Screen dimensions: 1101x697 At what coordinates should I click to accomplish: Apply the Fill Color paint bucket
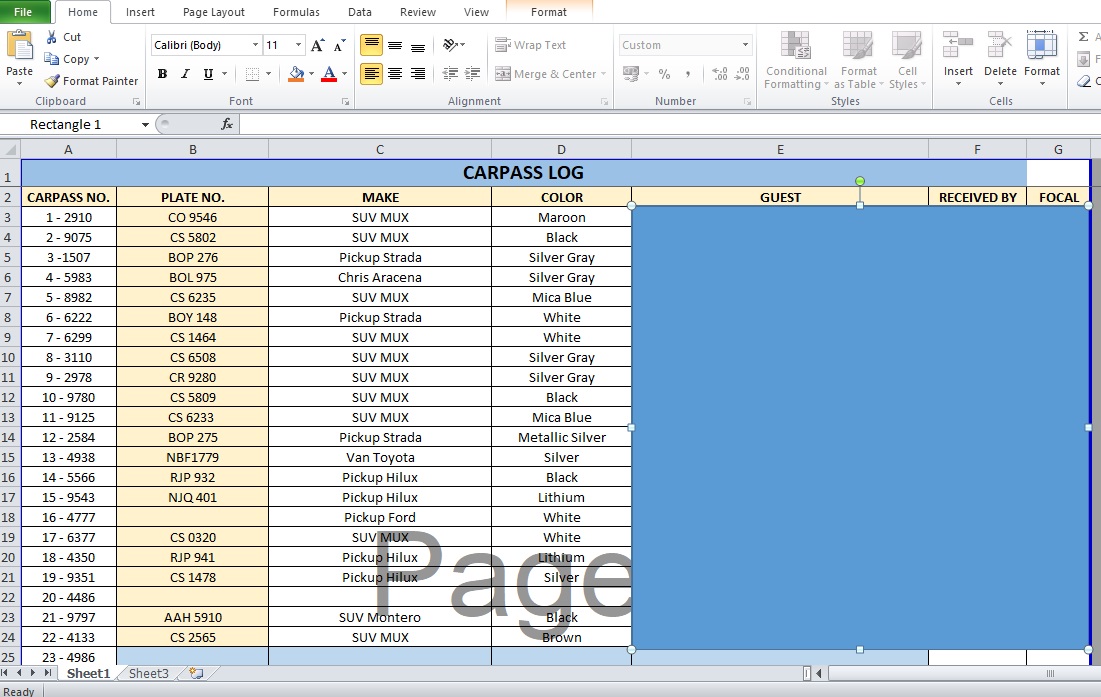(x=296, y=74)
